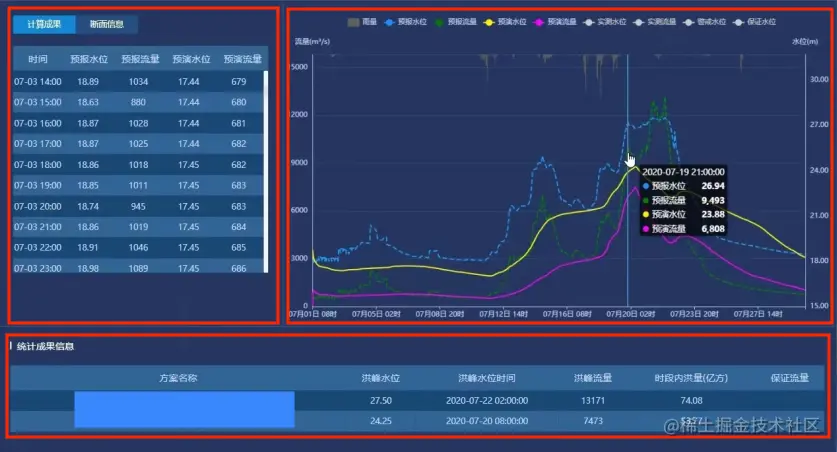The height and width of the screenshot is (452, 837).
Task: Click tooltip timestamp 2020-07-19 21:00:00
Action: click(x=683, y=172)
